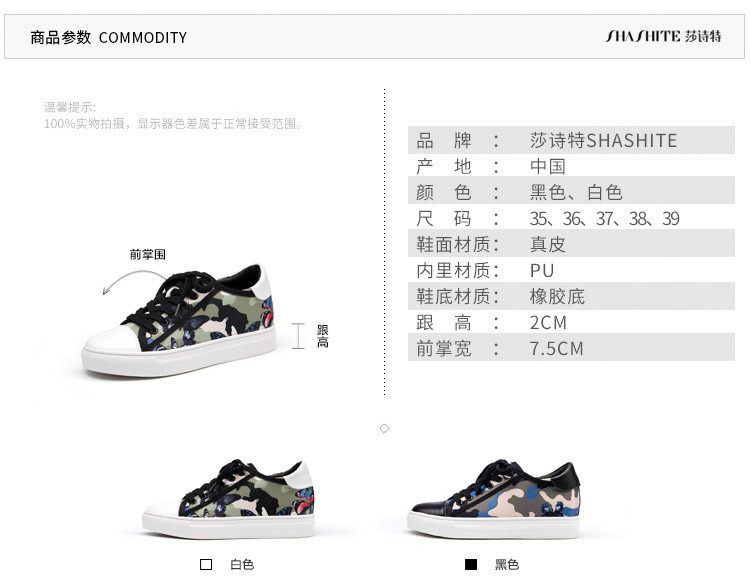Click the 商品参数 COMMODITY header title
Viewport: 750px width, 588px height.
[109, 37]
